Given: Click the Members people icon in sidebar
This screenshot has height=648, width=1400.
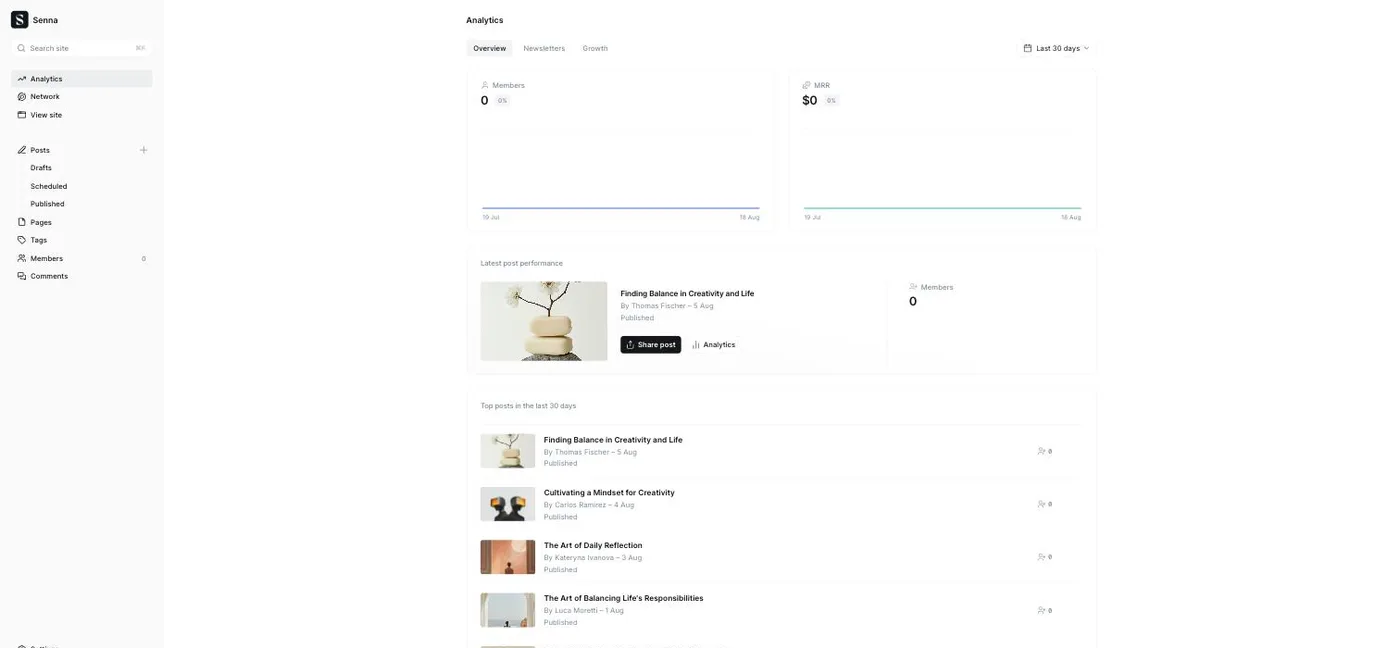Looking at the screenshot, I should click(x=22, y=258).
